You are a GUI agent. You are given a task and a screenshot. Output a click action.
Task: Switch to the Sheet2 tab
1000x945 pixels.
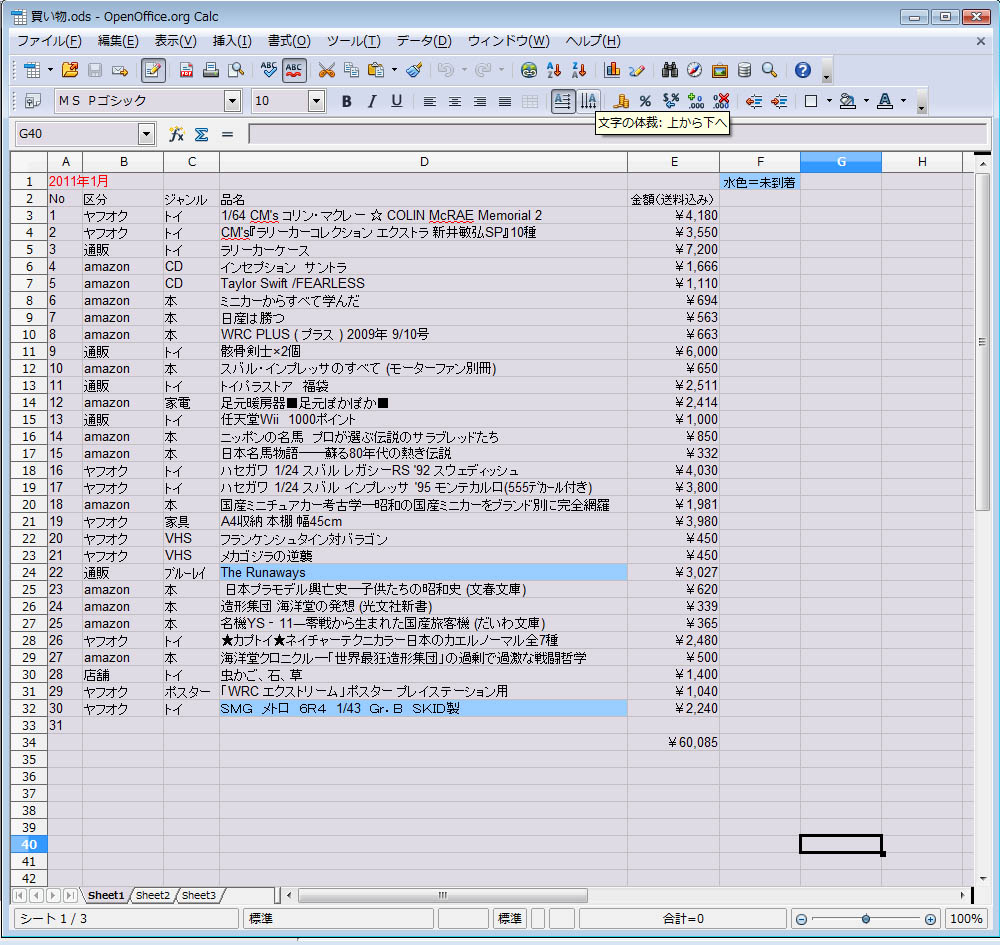tap(153, 895)
